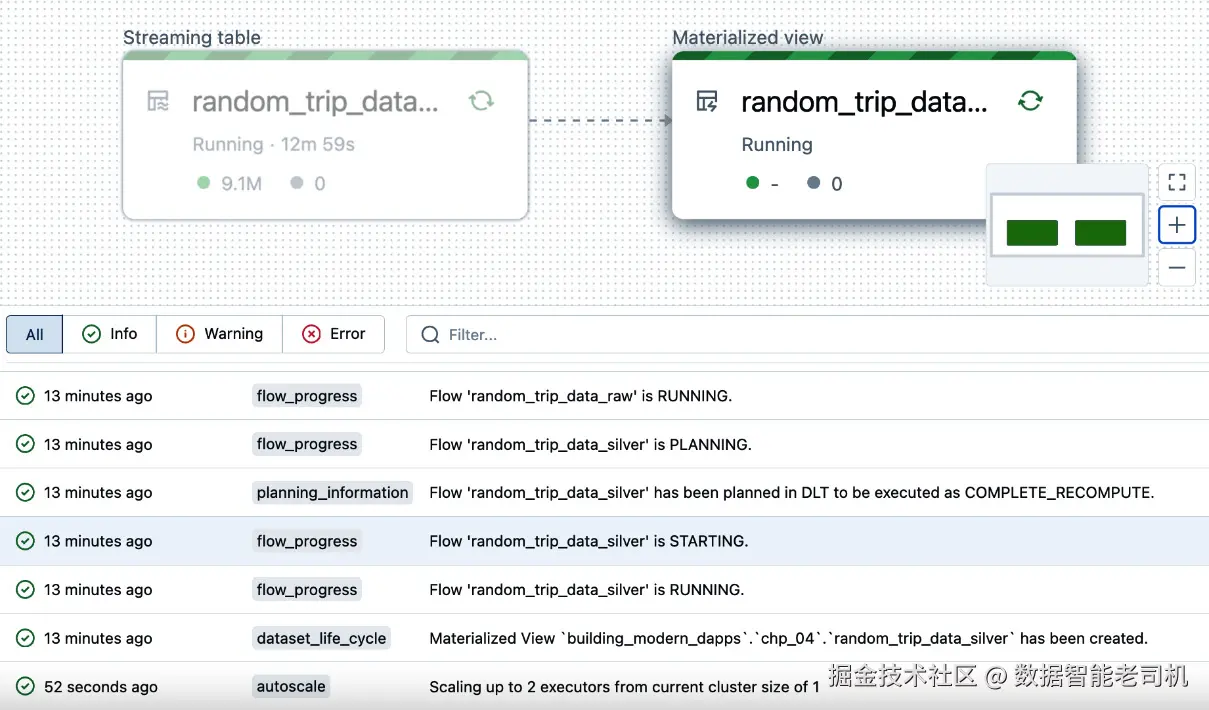1209x710 pixels.
Task: Click the flow_progress tag on the random_trip_data_raw row
Action: pos(307,396)
